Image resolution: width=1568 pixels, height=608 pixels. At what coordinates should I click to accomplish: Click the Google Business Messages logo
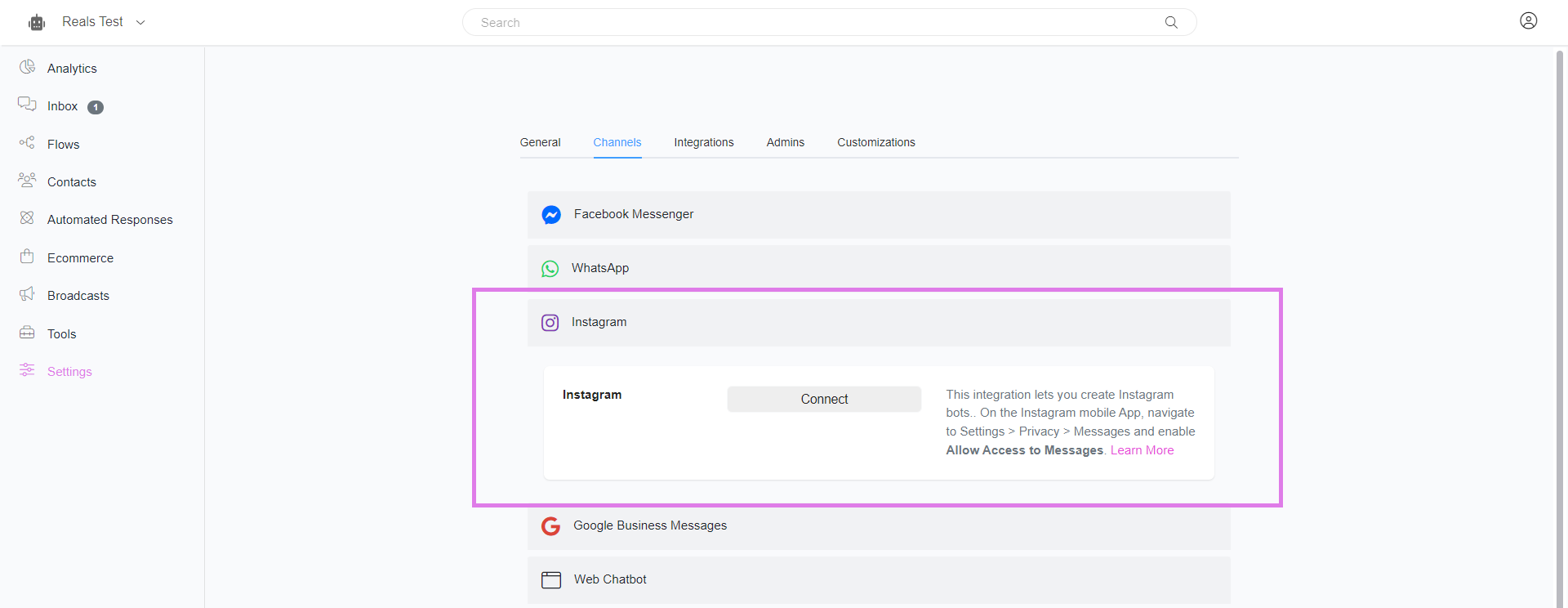coord(551,526)
